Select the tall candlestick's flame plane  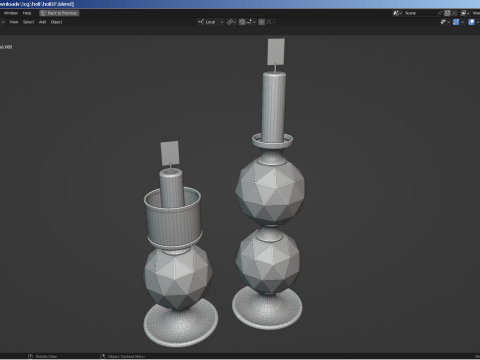[x=276, y=52]
